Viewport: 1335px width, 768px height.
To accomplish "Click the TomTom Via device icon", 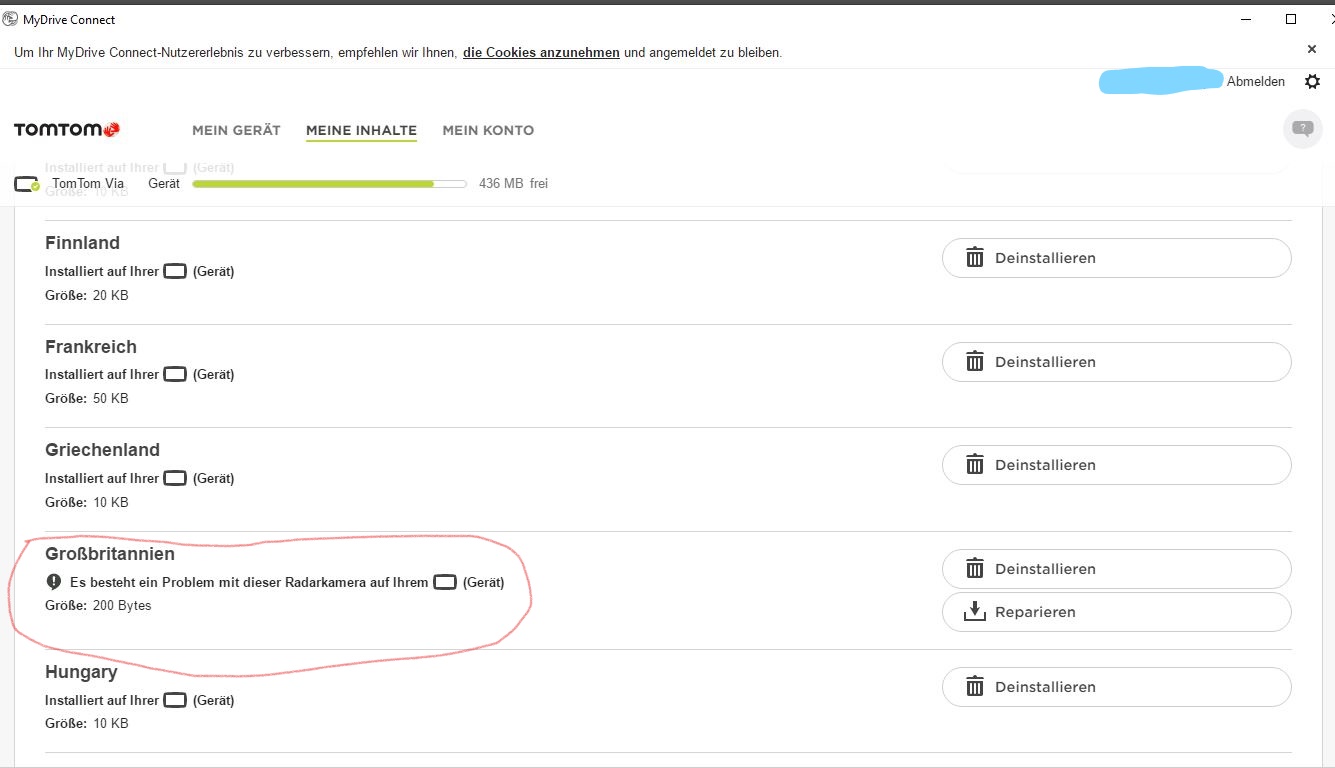I will coord(26,184).
